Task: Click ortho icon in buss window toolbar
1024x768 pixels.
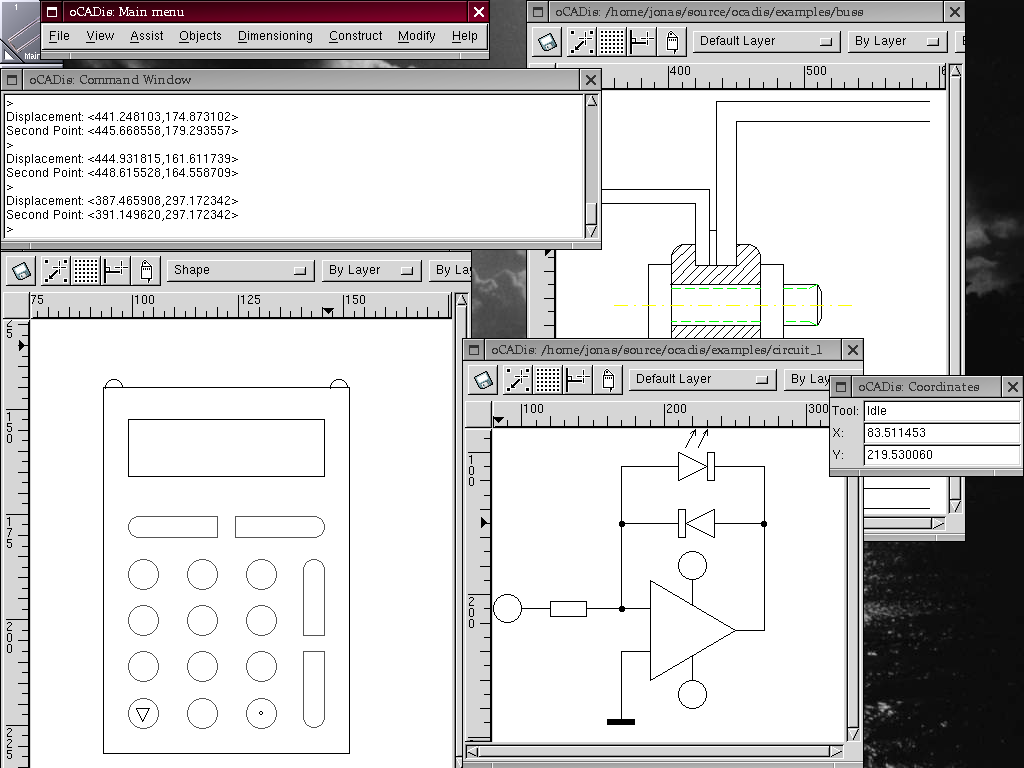Action: (642, 41)
